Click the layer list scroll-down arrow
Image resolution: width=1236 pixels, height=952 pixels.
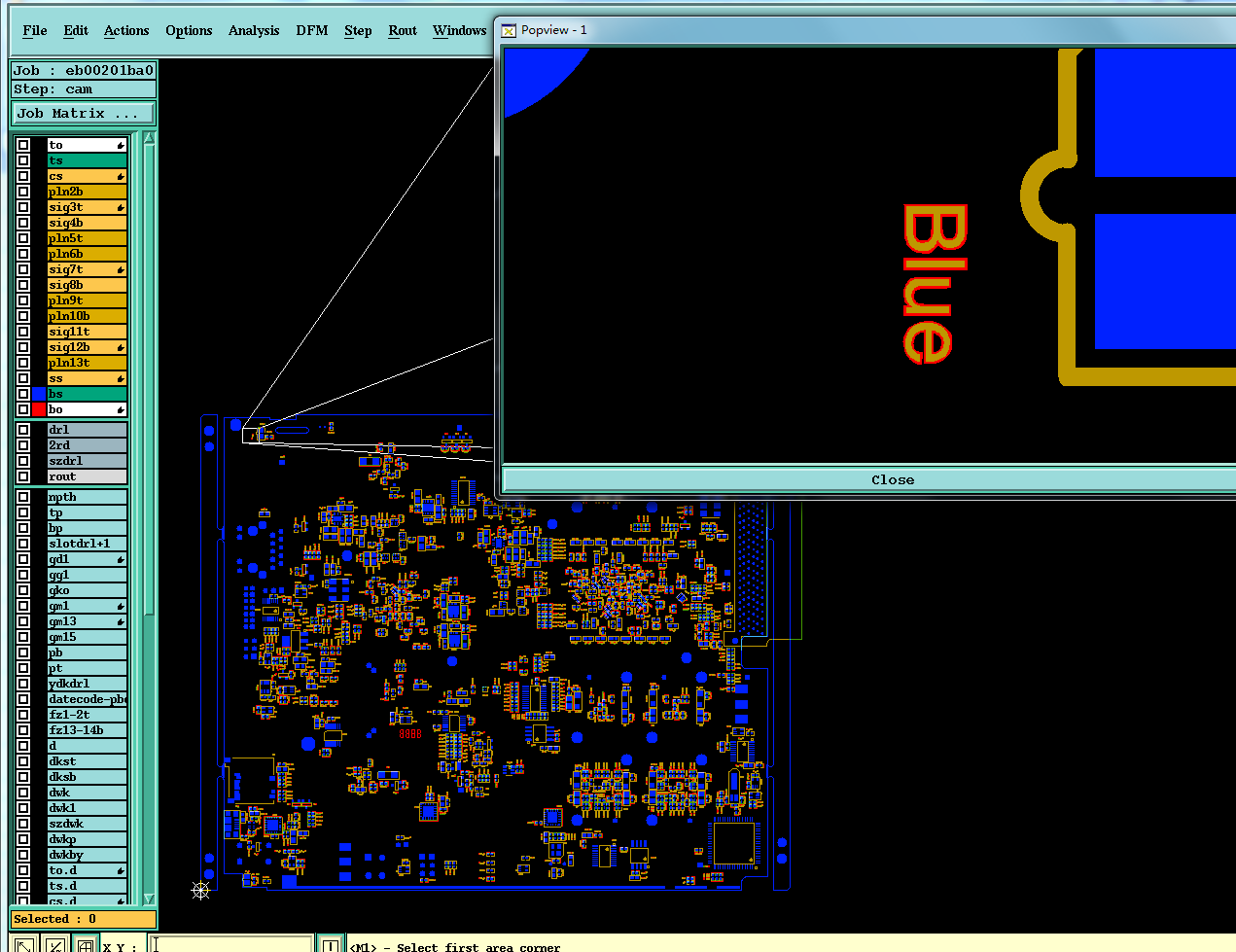[149, 899]
